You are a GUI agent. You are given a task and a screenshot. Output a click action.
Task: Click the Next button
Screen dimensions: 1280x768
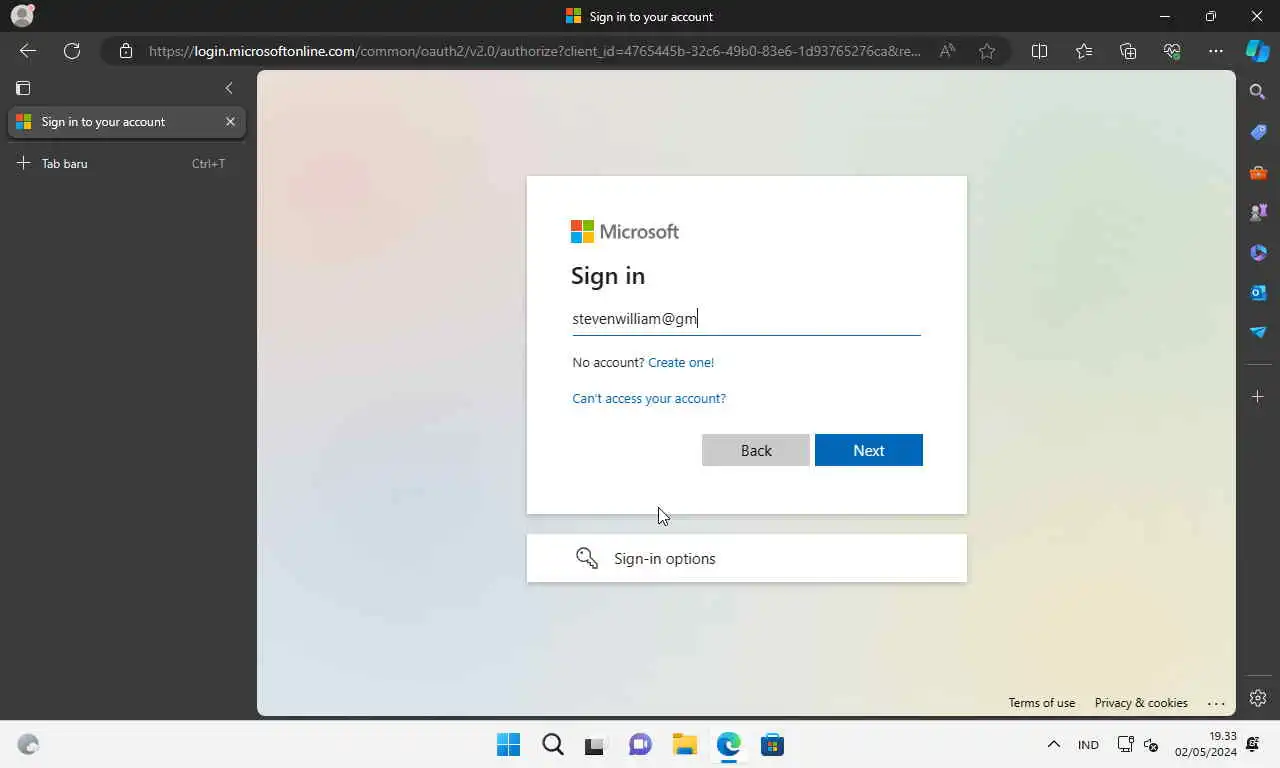click(x=869, y=450)
